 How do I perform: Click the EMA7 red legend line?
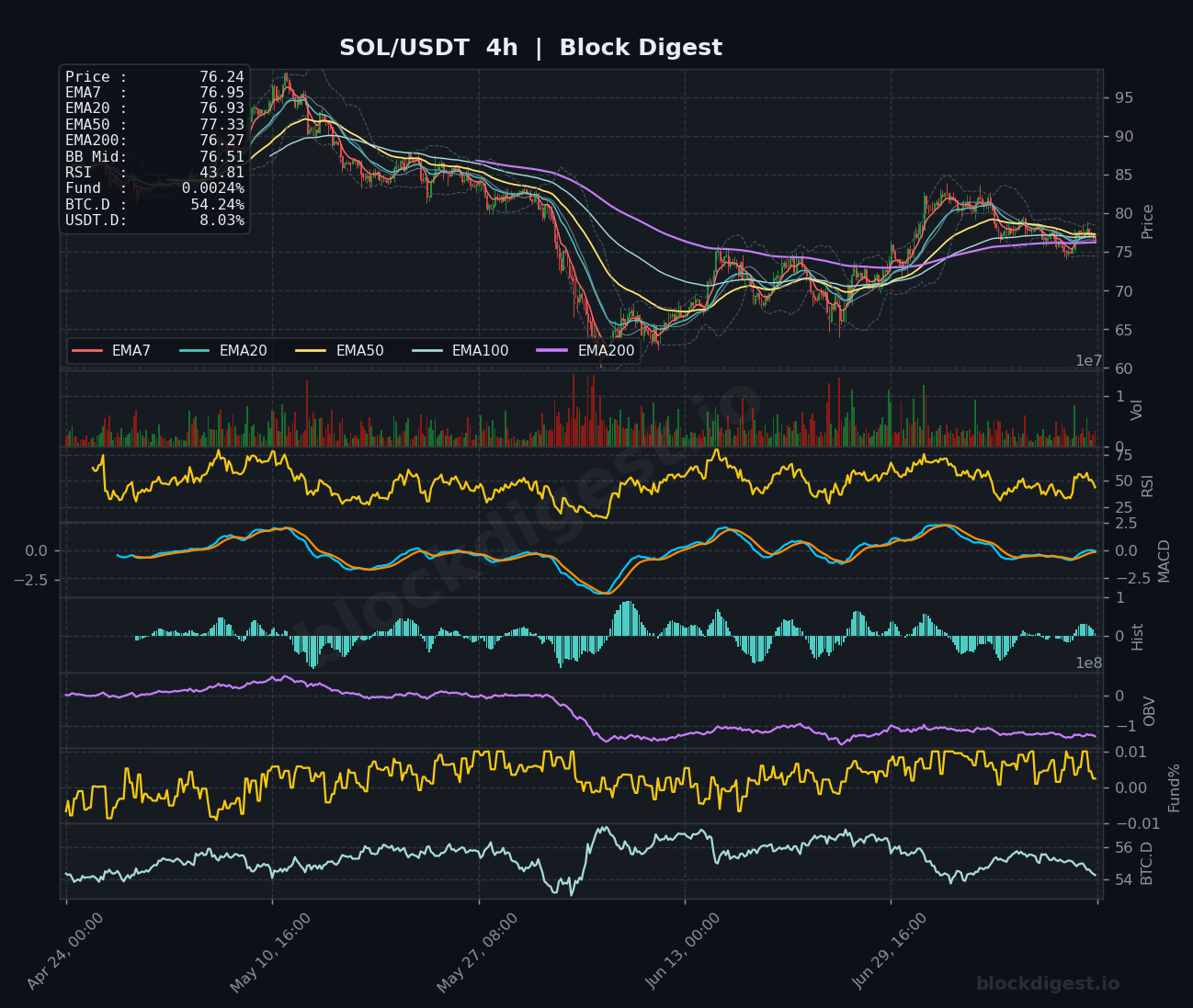click(86, 351)
